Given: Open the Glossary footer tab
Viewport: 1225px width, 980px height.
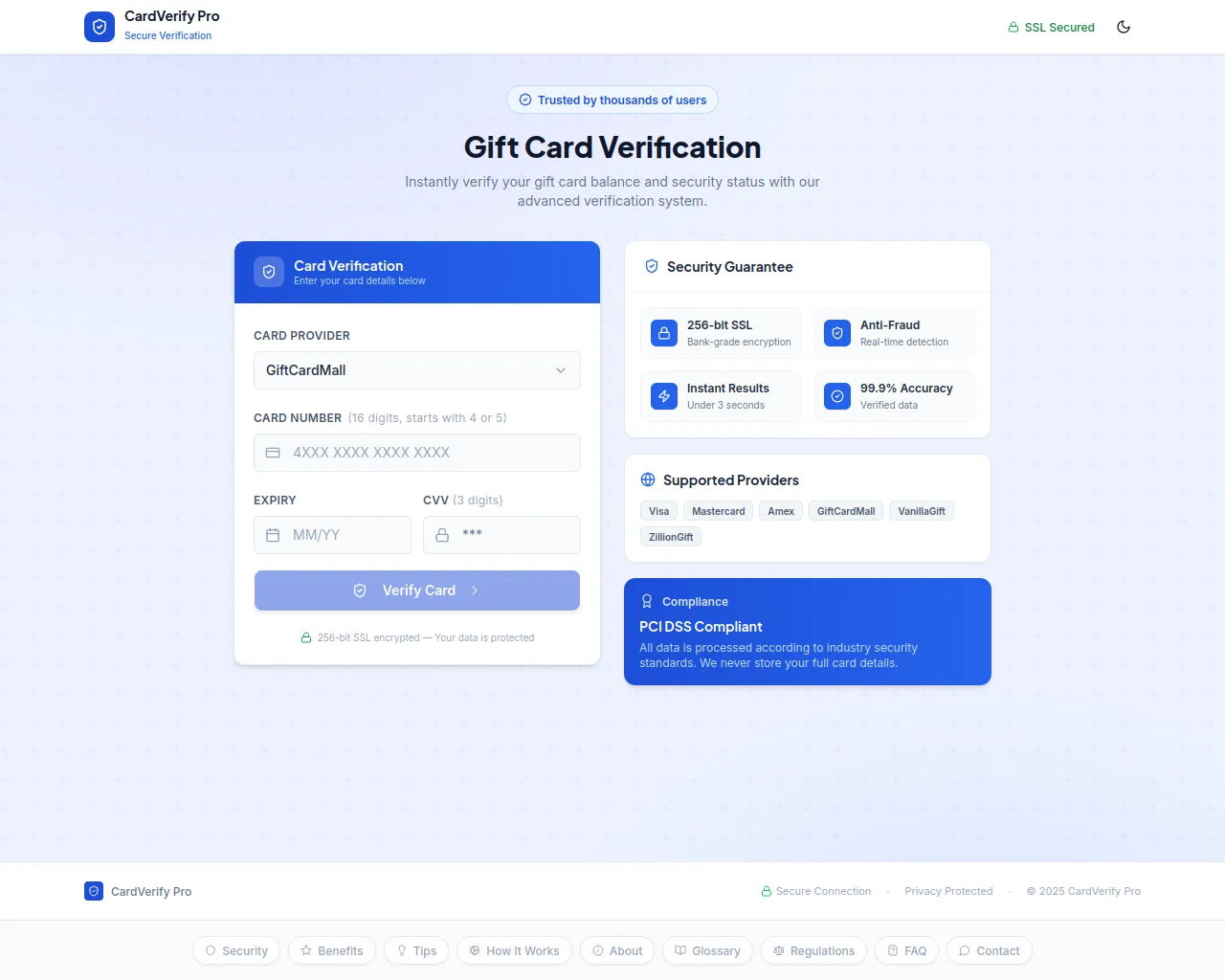Looking at the screenshot, I should (x=707, y=950).
